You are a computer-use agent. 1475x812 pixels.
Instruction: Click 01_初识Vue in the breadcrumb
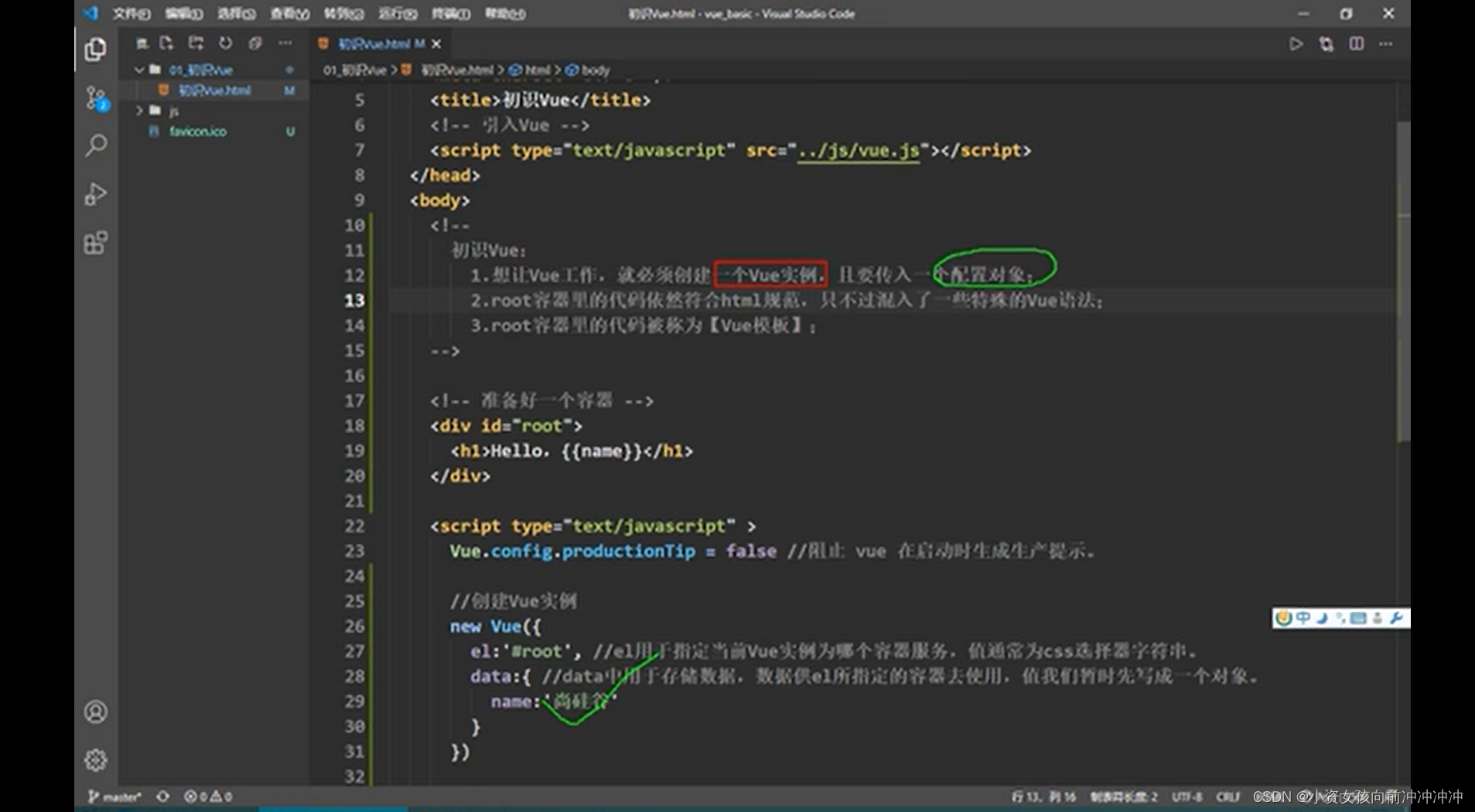[354, 70]
